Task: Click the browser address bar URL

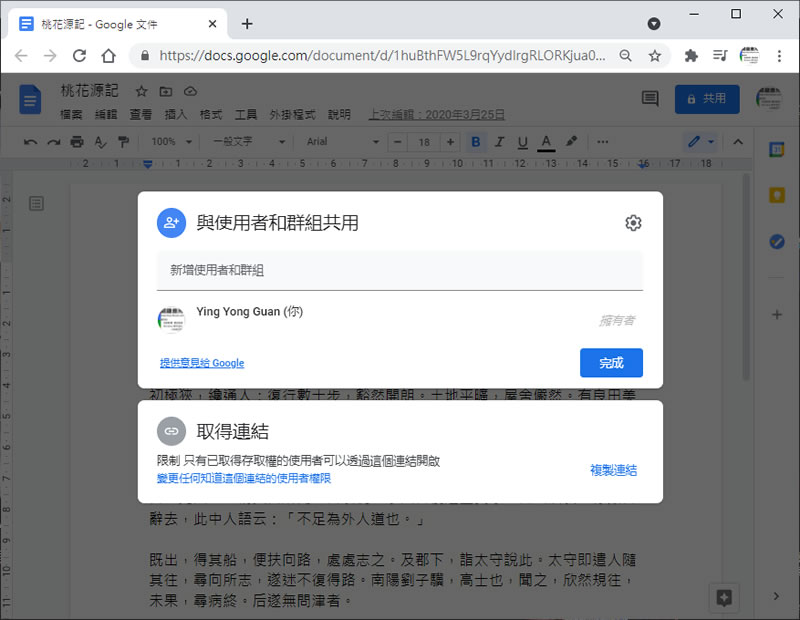Action: (x=382, y=56)
